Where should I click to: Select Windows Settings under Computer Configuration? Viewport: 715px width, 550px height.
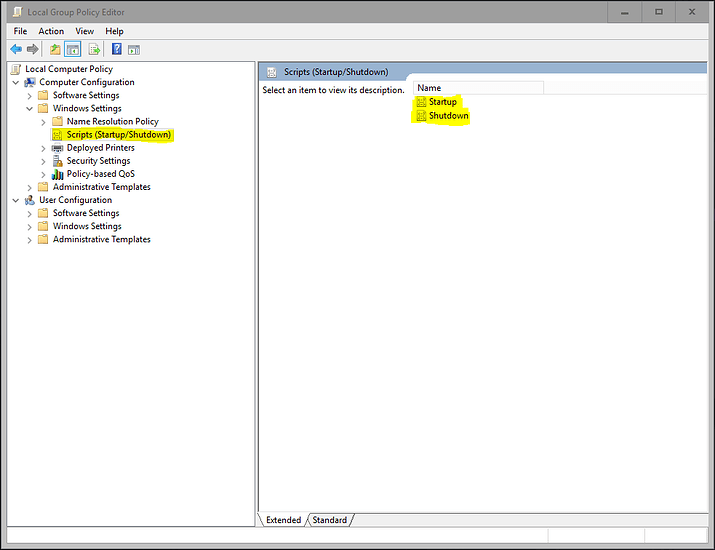pos(87,109)
